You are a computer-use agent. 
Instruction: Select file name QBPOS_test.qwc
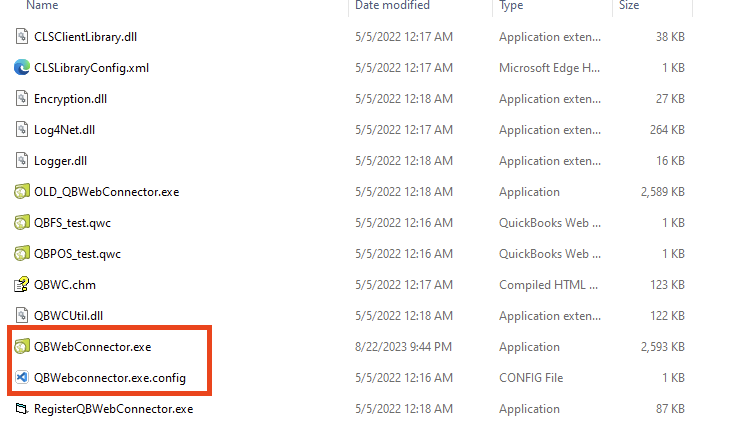pos(77,254)
